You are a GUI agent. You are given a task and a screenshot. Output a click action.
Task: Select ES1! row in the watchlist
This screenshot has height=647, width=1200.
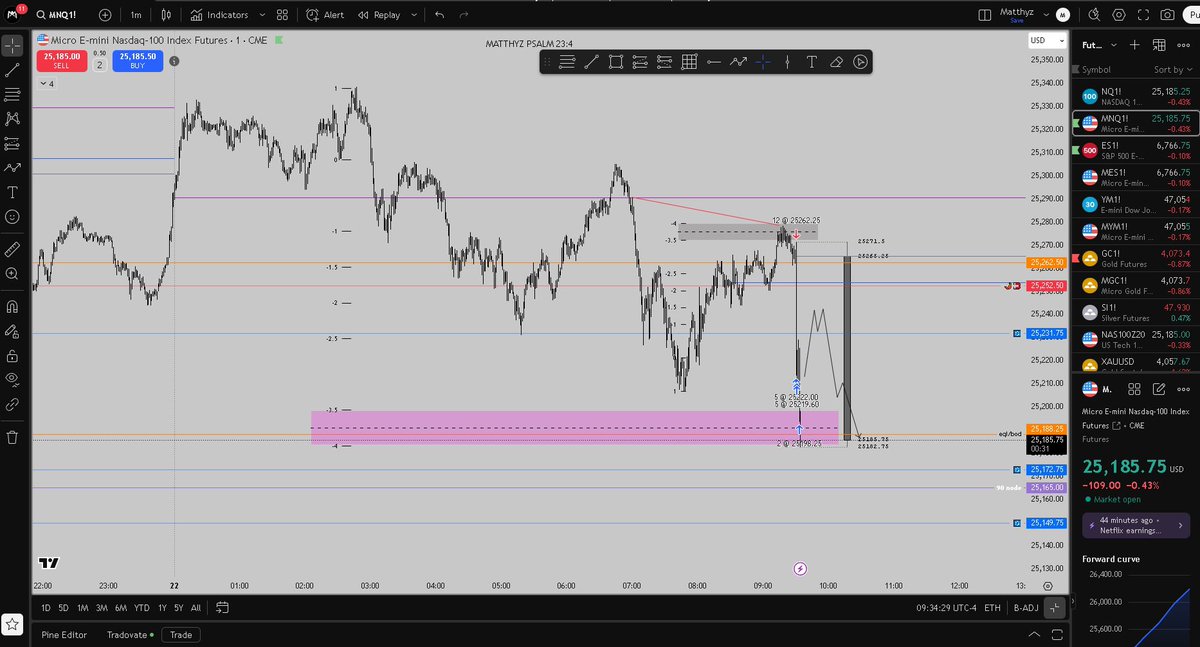pos(1136,150)
